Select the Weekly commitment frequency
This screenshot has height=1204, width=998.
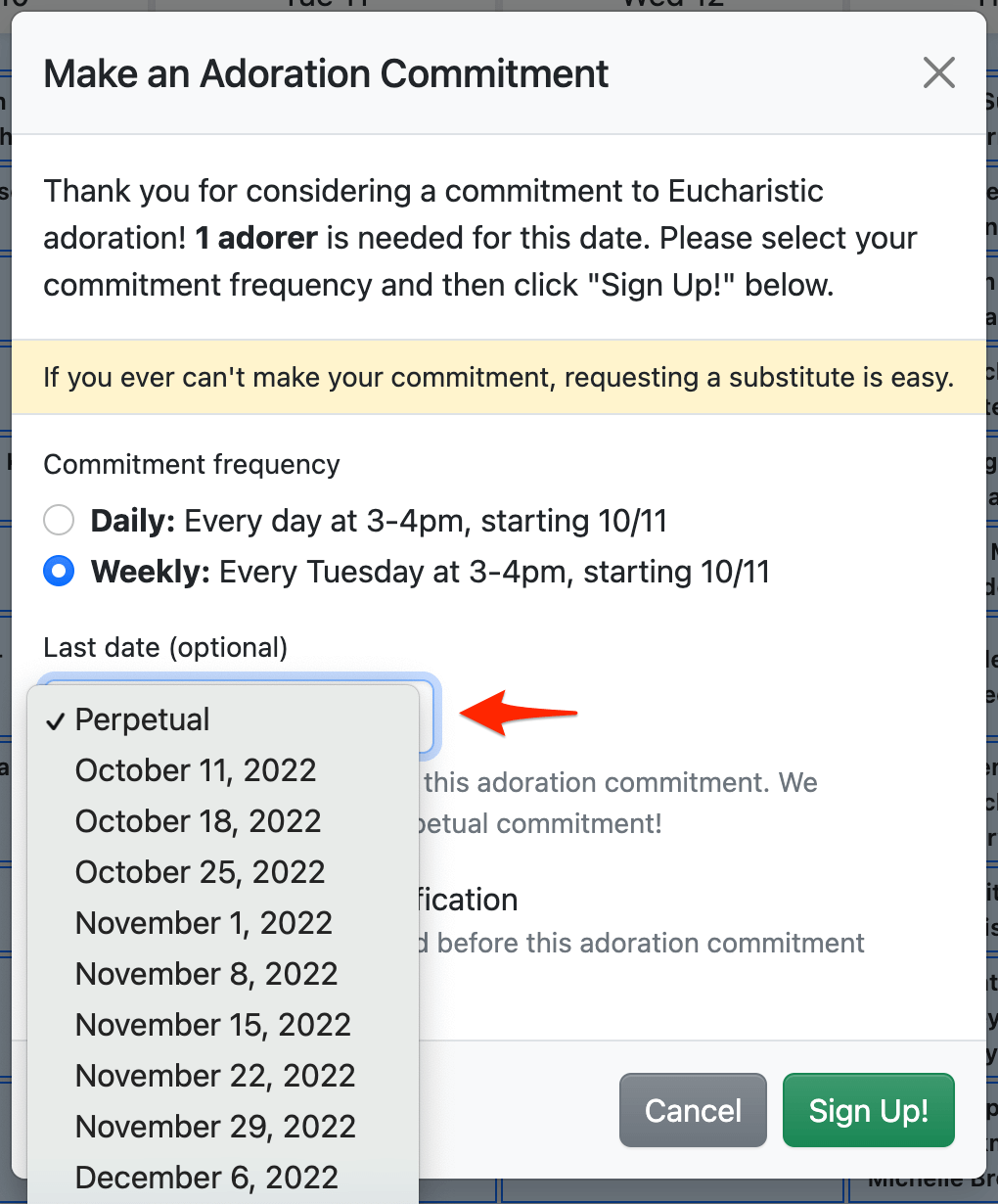60,572
